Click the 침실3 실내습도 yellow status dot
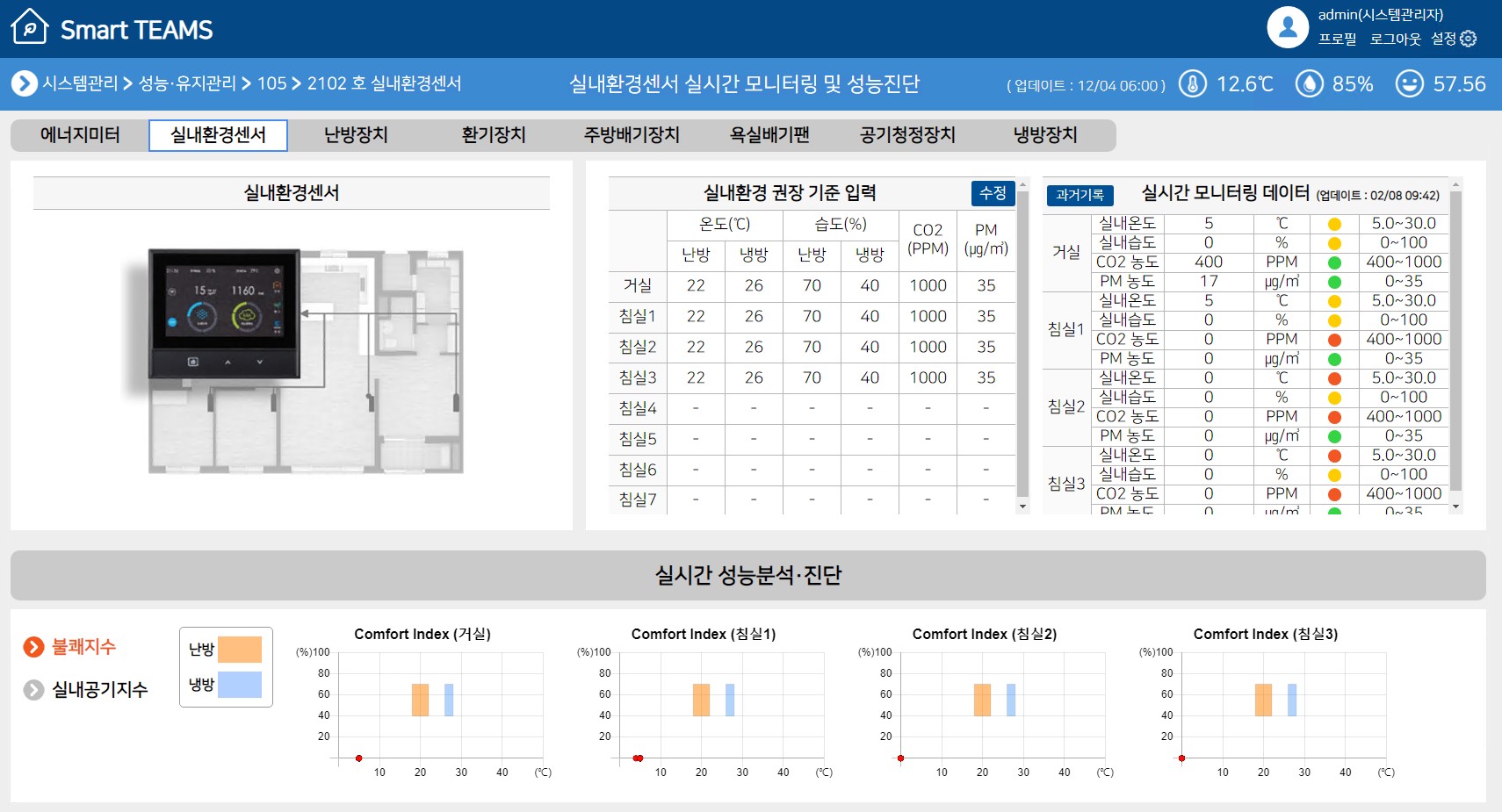This screenshot has height=812, width=1502. click(x=1334, y=475)
